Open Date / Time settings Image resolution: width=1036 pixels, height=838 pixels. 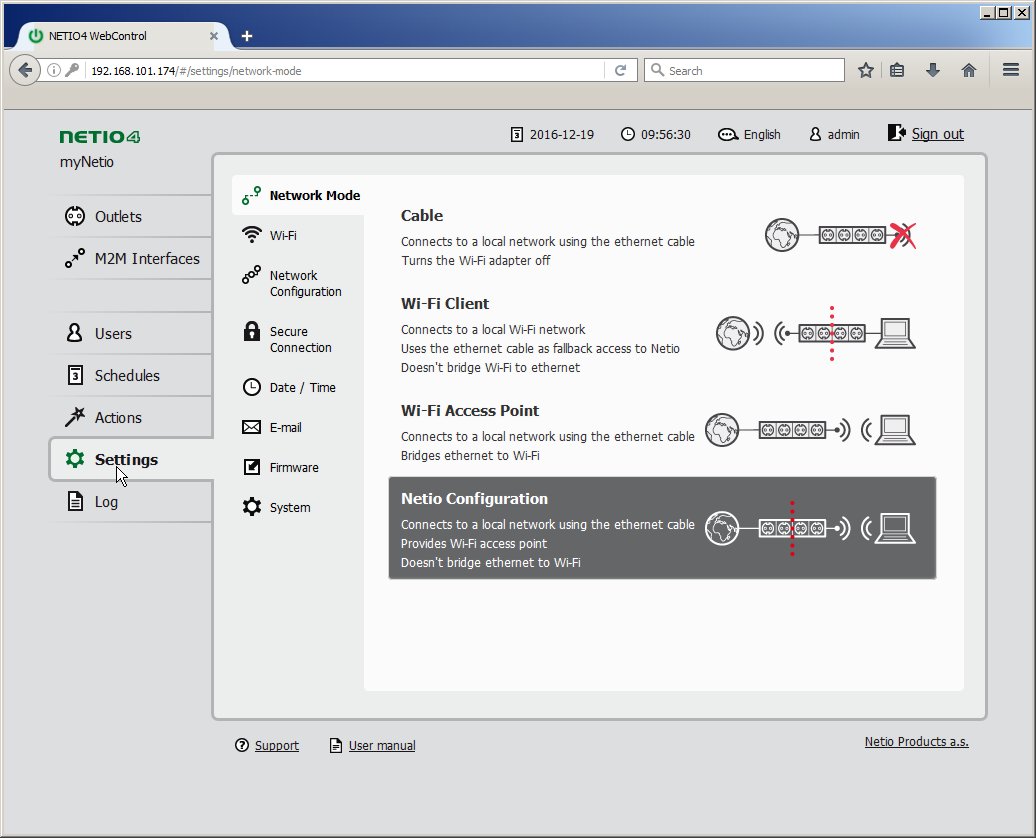pos(302,388)
